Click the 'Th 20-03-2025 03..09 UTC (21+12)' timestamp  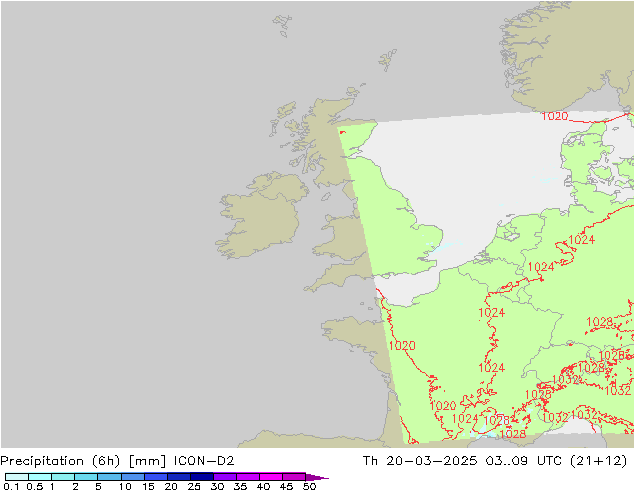[495, 461]
